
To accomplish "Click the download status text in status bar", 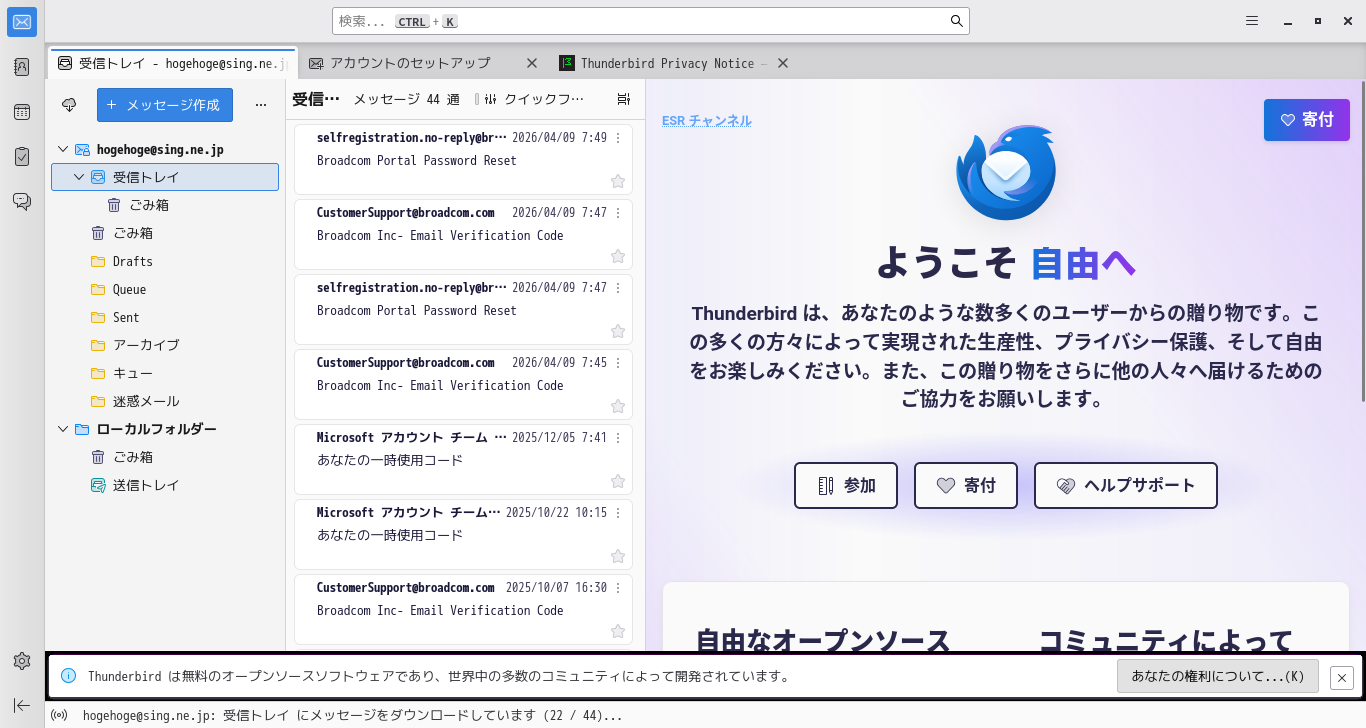I will click(x=353, y=716).
